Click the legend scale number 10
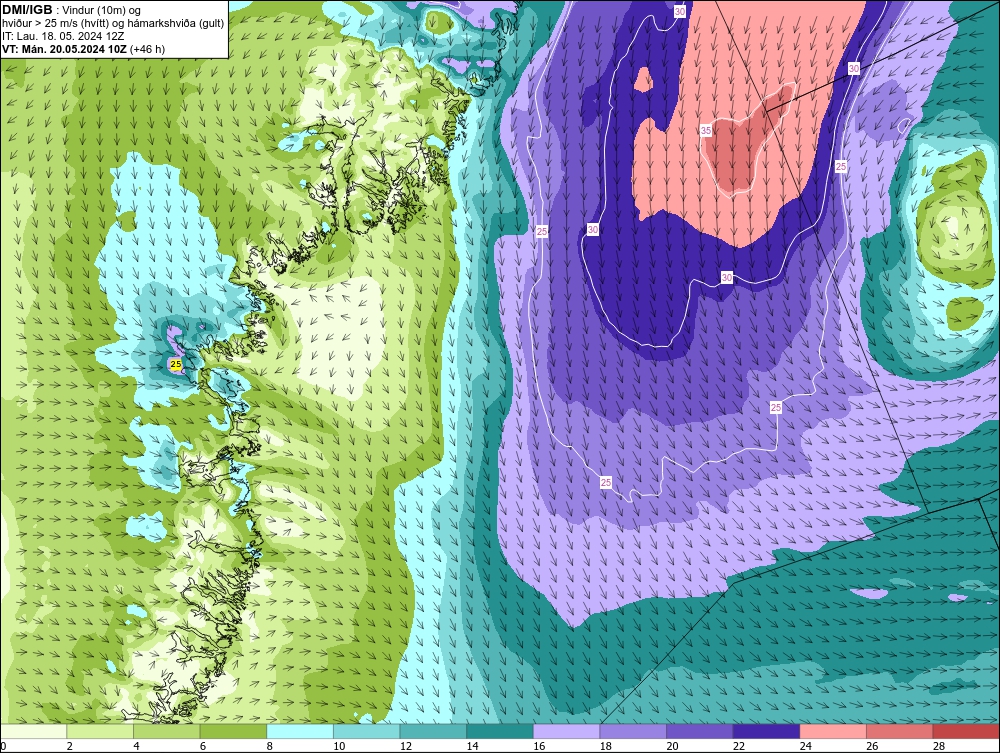This screenshot has width=1000, height=753. tap(339, 746)
